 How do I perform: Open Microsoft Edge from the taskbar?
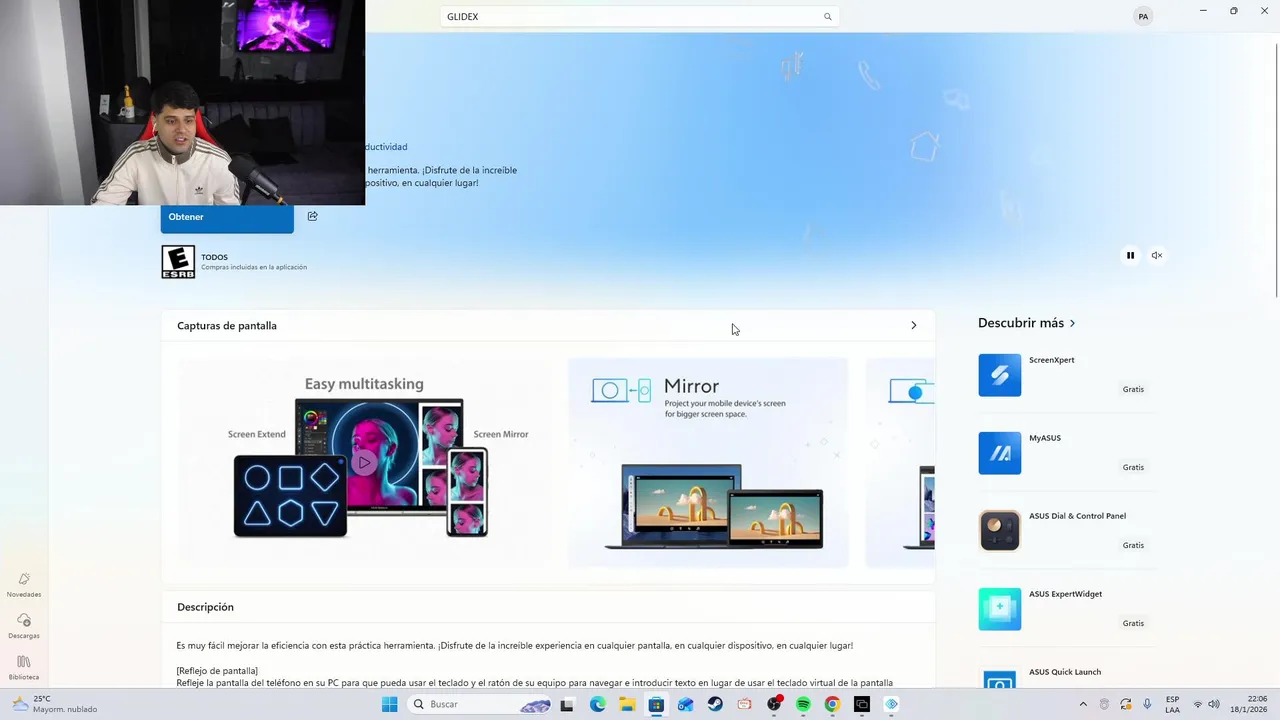pyautogui.click(x=597, y=704)
